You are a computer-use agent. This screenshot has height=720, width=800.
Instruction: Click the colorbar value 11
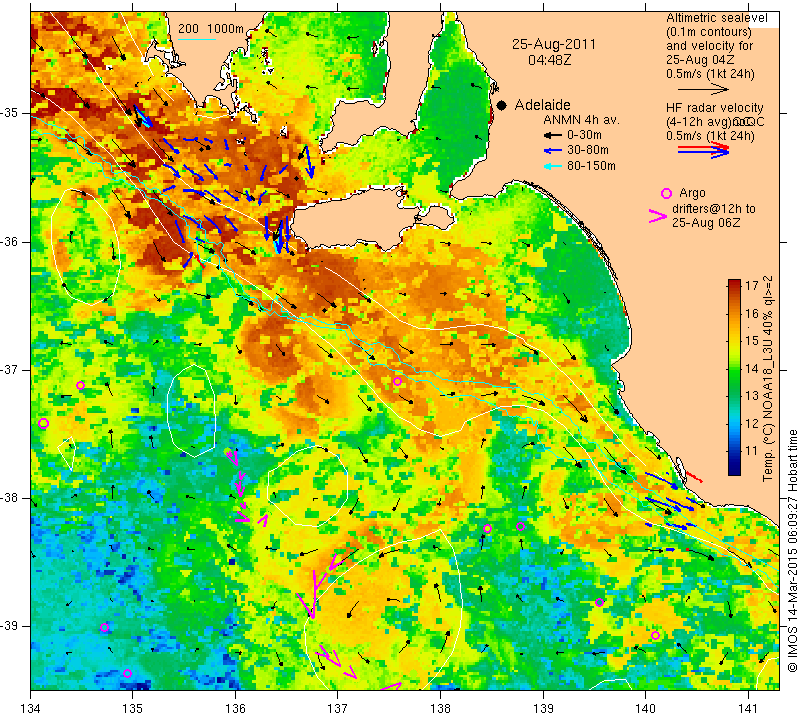(752, 451)
